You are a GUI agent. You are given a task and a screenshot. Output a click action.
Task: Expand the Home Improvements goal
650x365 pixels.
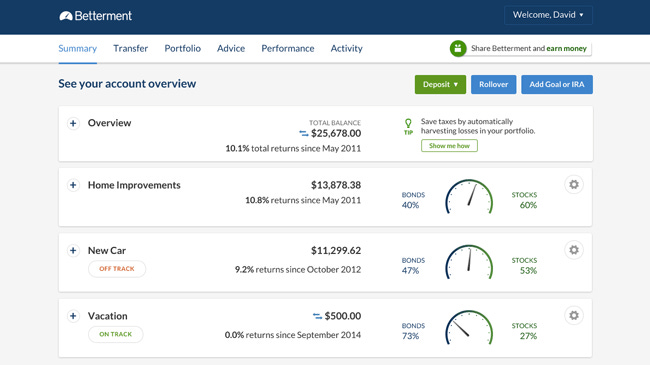coord(73,185)
